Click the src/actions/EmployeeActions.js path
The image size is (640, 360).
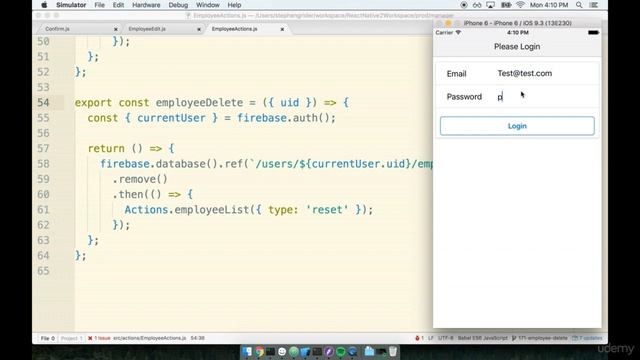150,338
